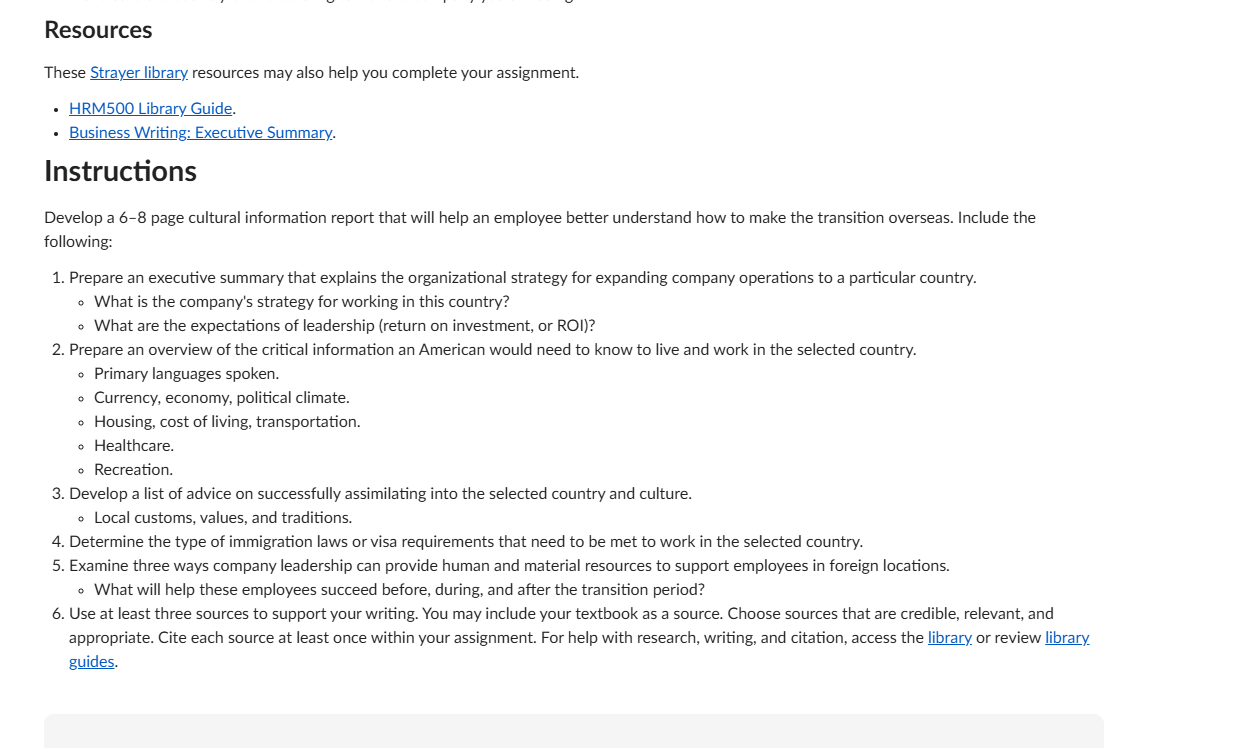
Task: Click the Instructions heading
Action: (120, 171)
